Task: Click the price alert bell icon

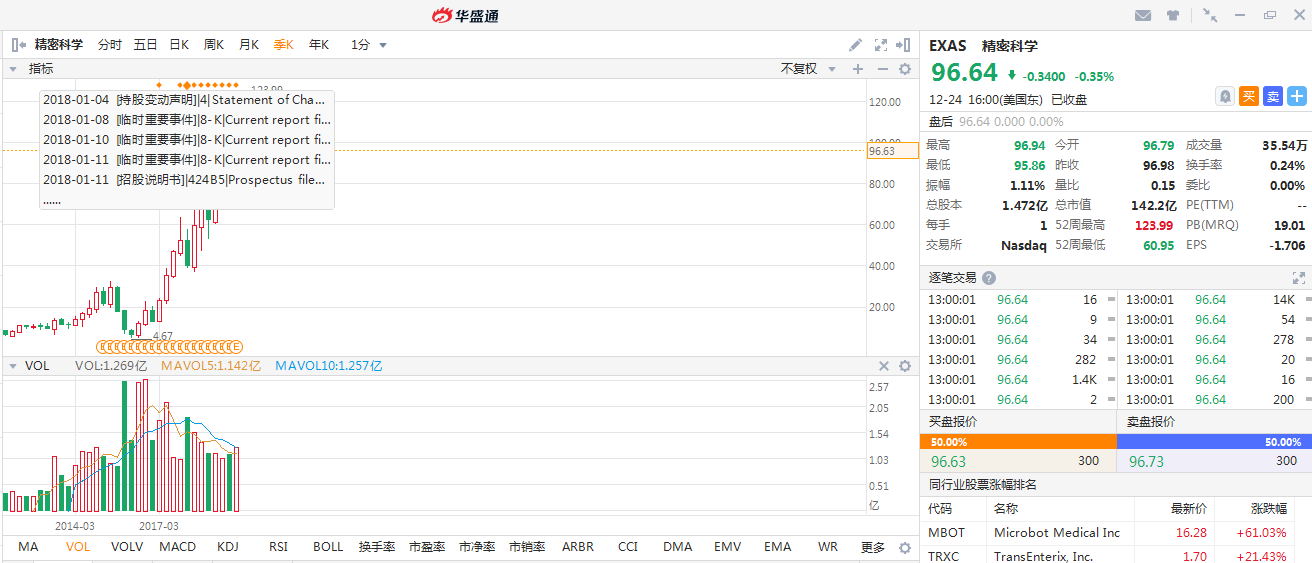Action: point(1224,96)
